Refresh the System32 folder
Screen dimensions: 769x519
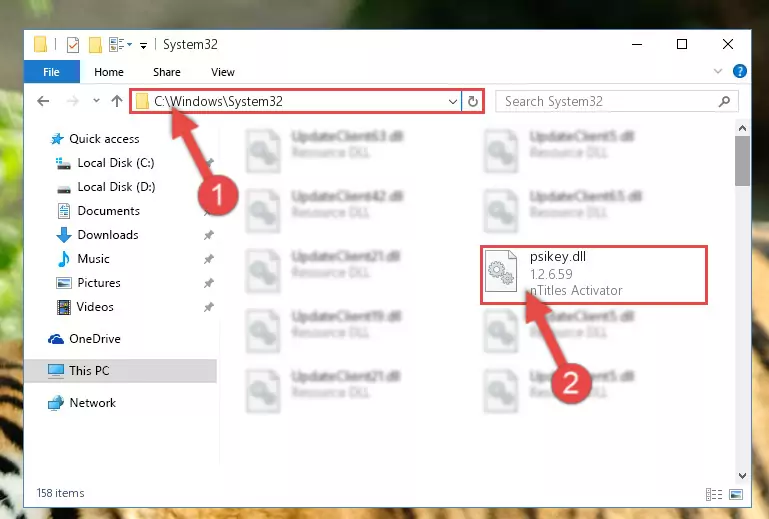coord(473,102)
